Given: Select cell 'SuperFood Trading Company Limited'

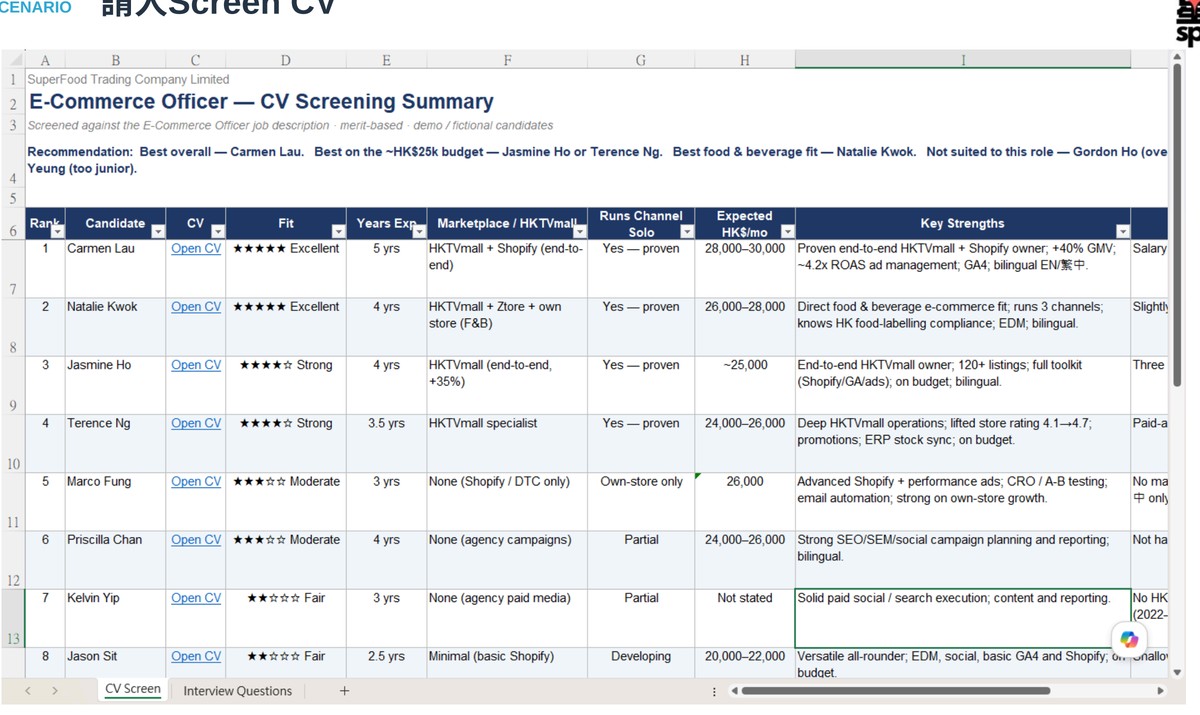Looking at the screenshot, I should point(128,79).
